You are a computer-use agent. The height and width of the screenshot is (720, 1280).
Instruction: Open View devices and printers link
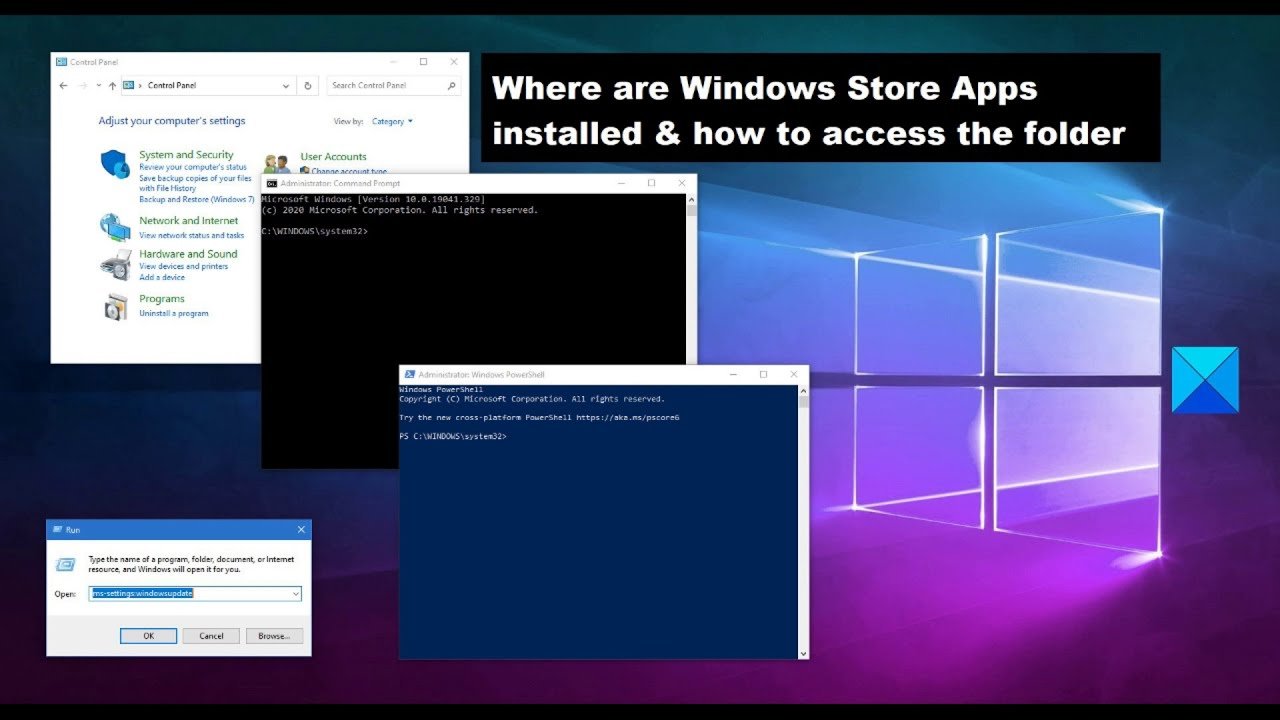click(184, 266)
